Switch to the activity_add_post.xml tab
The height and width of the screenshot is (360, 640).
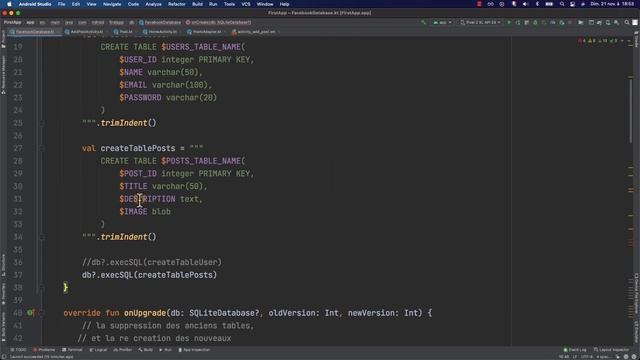pyautogui.click(x=256, y=31)
